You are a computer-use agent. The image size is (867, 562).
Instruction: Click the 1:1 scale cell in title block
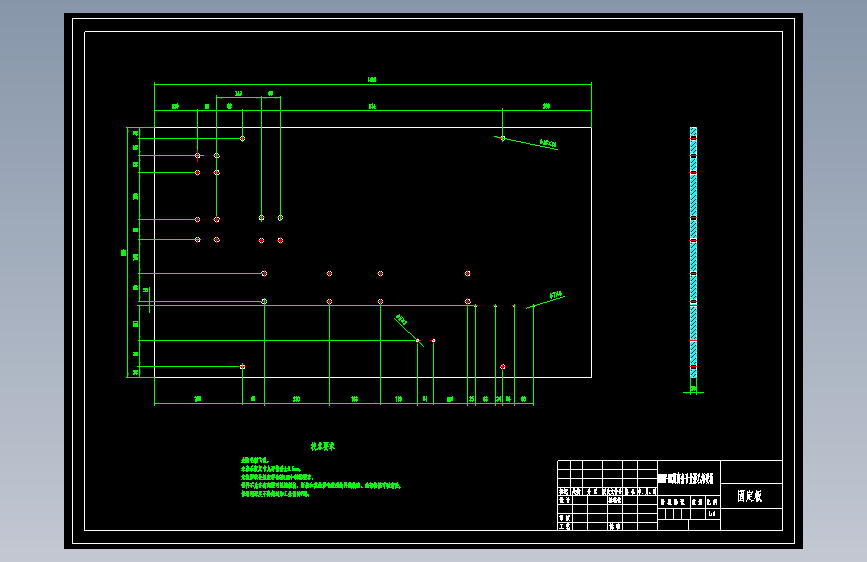712,514
